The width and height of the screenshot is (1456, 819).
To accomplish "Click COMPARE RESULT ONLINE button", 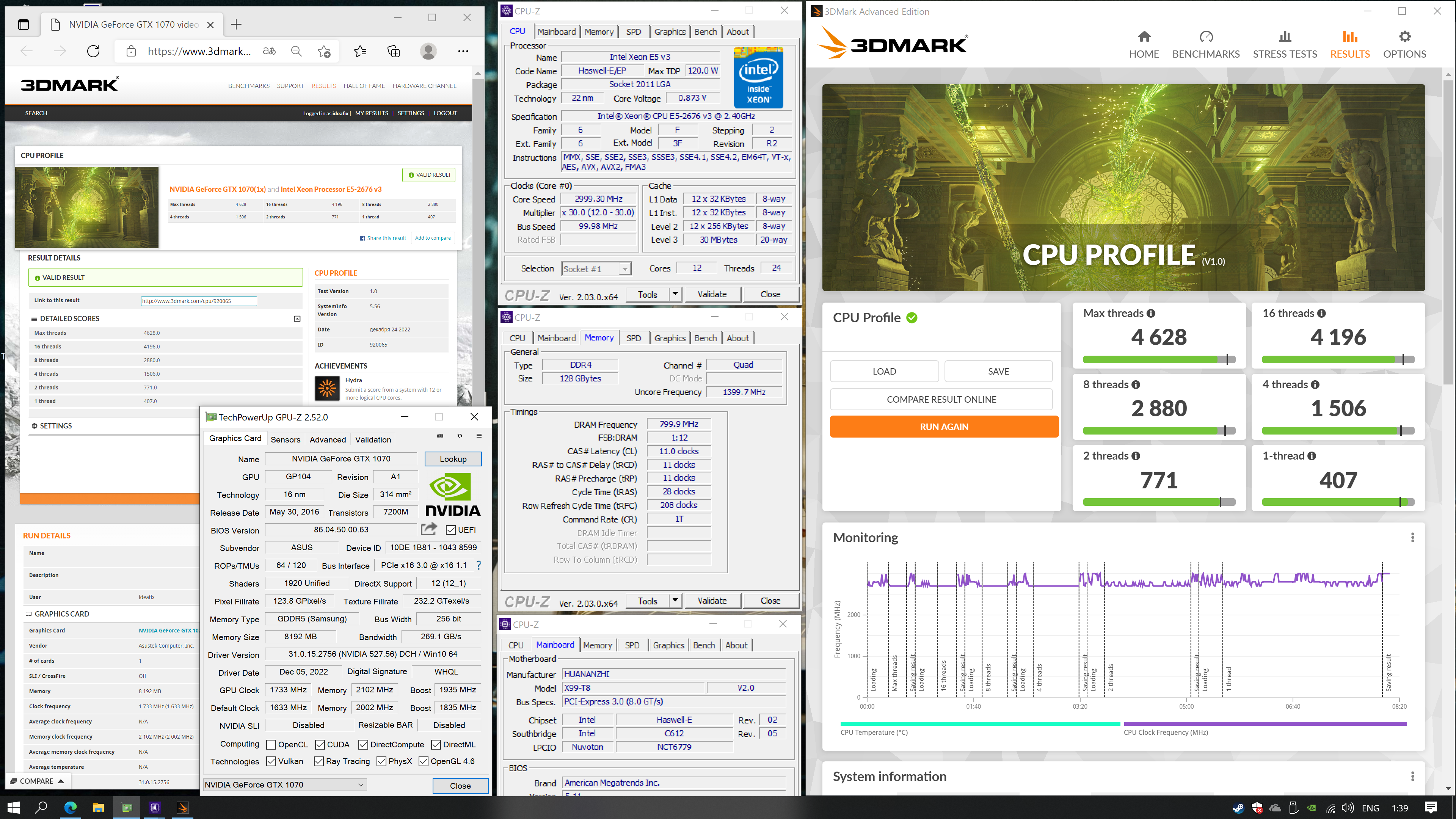I will click(x=941, y=399).
